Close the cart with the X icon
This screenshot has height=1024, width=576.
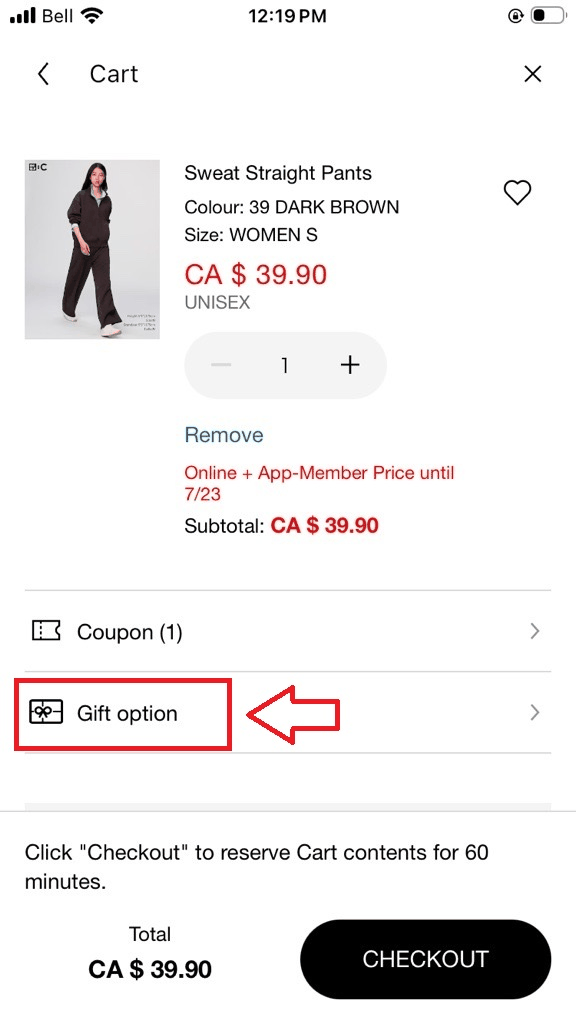[533, 74]
